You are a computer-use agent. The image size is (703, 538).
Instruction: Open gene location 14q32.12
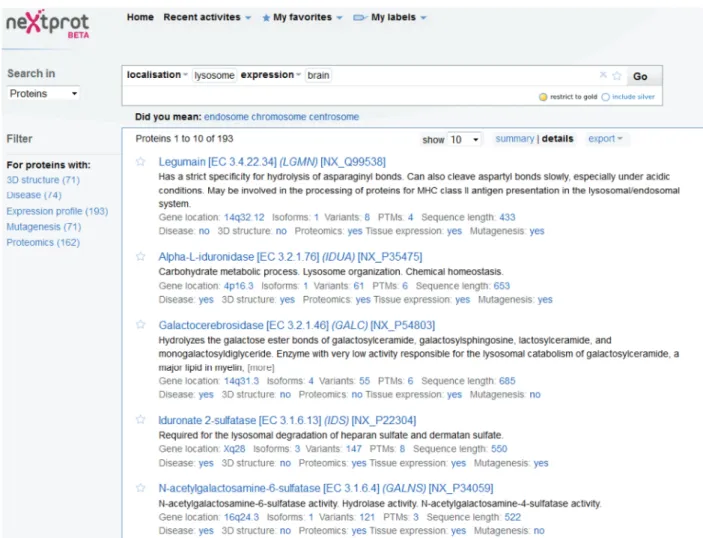[244, 217]
